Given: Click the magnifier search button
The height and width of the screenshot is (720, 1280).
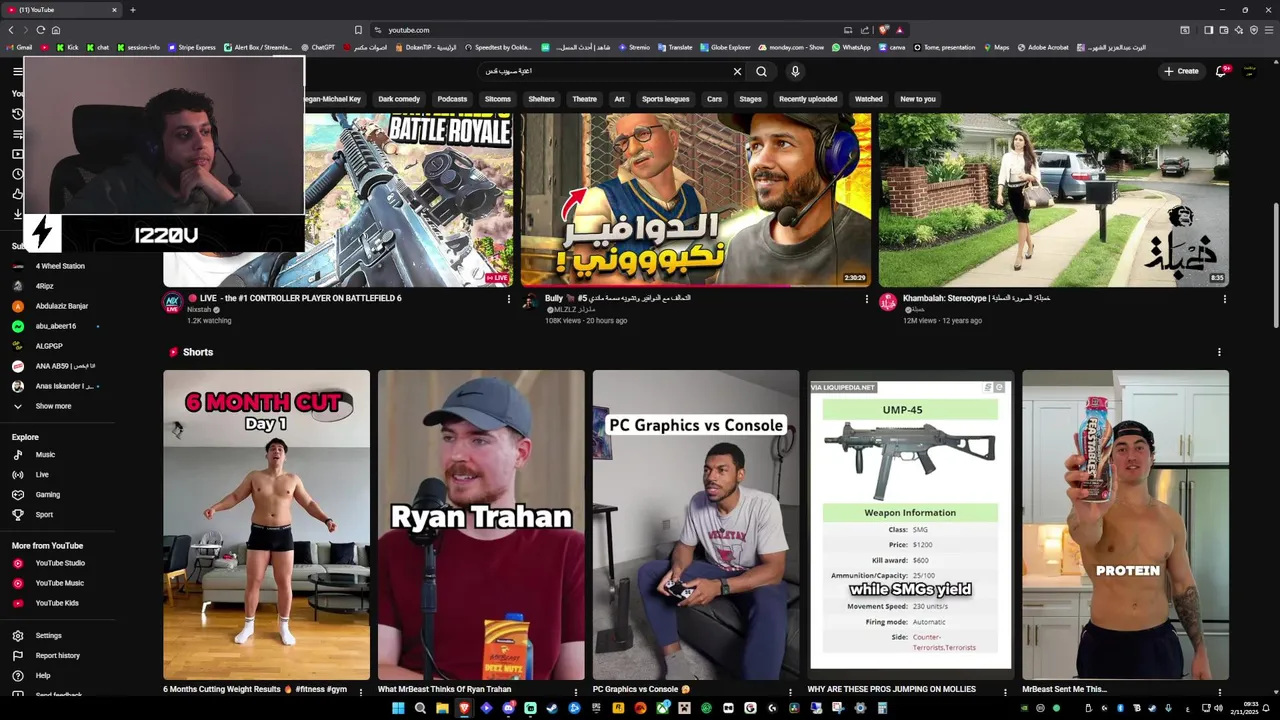Looking at the screenshot, I should tap(761, 71).
